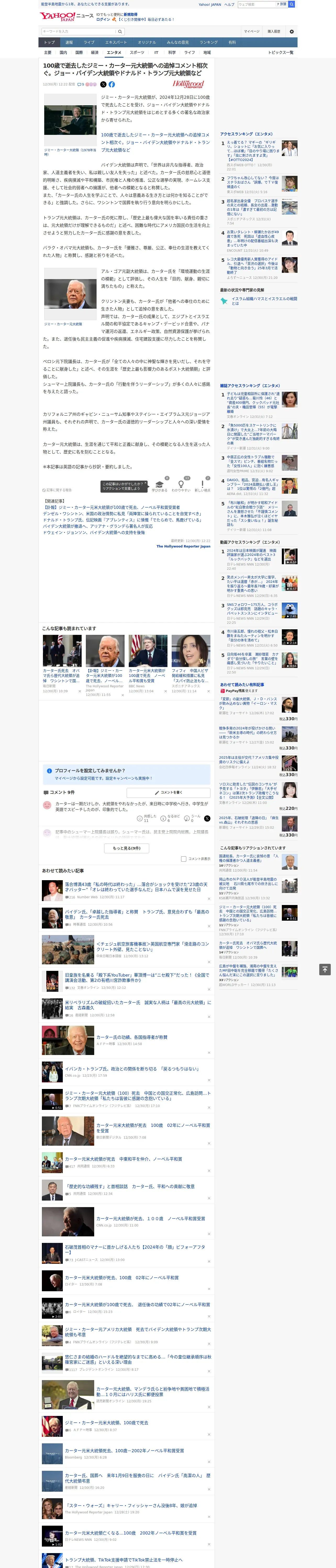The width and height of the screenshot is (336, 1568).
Task: Click the Jimmy Carter 1978 photo thumbnail
Action: (x=70, y=120)
